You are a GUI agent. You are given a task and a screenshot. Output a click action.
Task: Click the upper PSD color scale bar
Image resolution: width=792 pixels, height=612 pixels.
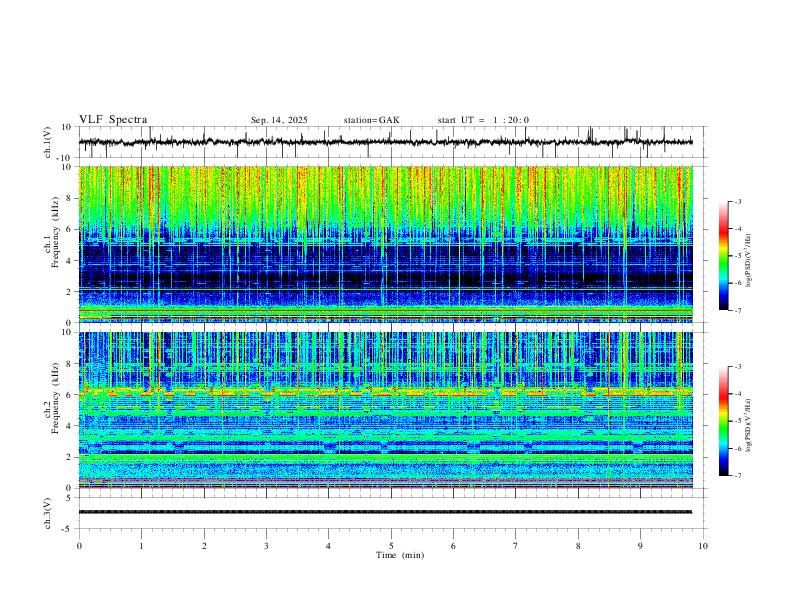pos(723,255)
